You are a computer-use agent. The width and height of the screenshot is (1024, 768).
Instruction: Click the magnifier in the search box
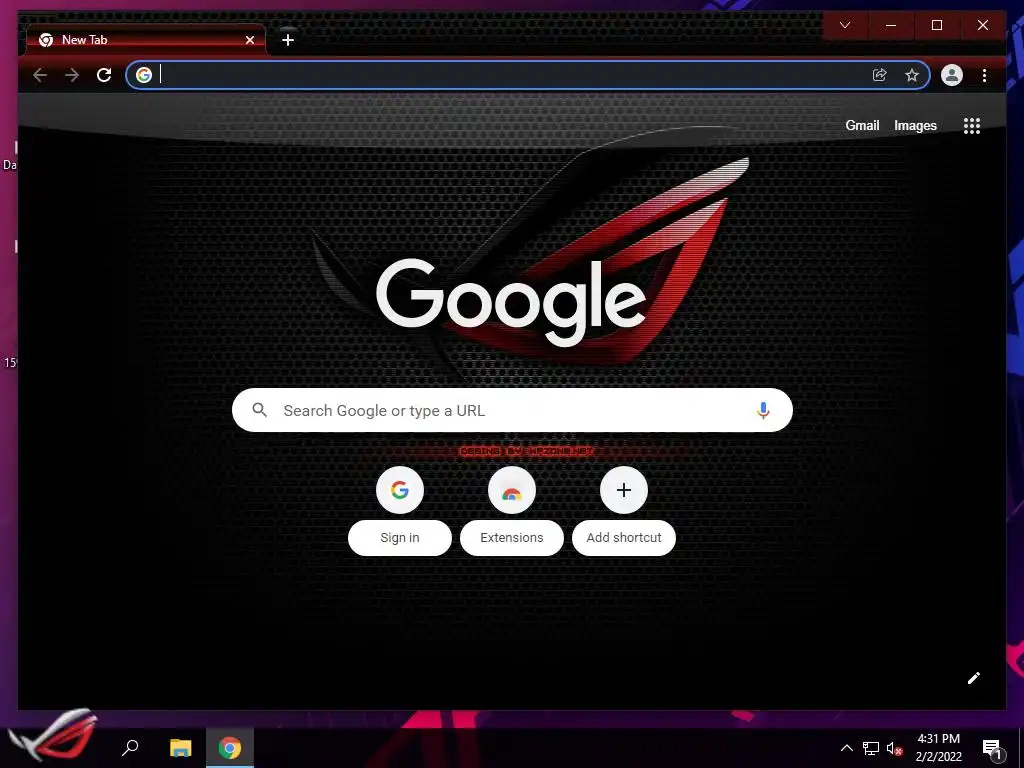pyautogui.click(x=259, y=410)
